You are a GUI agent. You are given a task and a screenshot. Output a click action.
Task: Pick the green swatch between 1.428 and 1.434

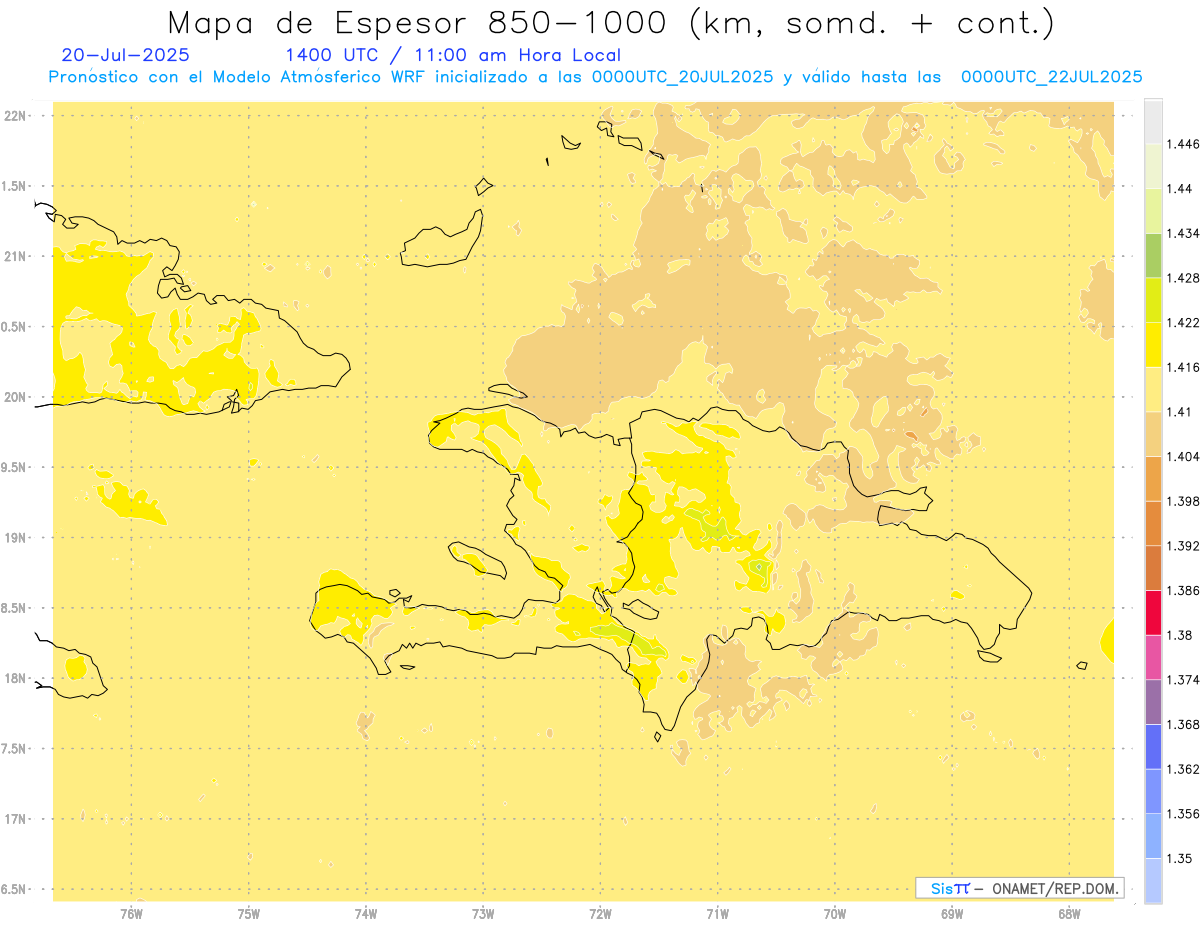1153,256
